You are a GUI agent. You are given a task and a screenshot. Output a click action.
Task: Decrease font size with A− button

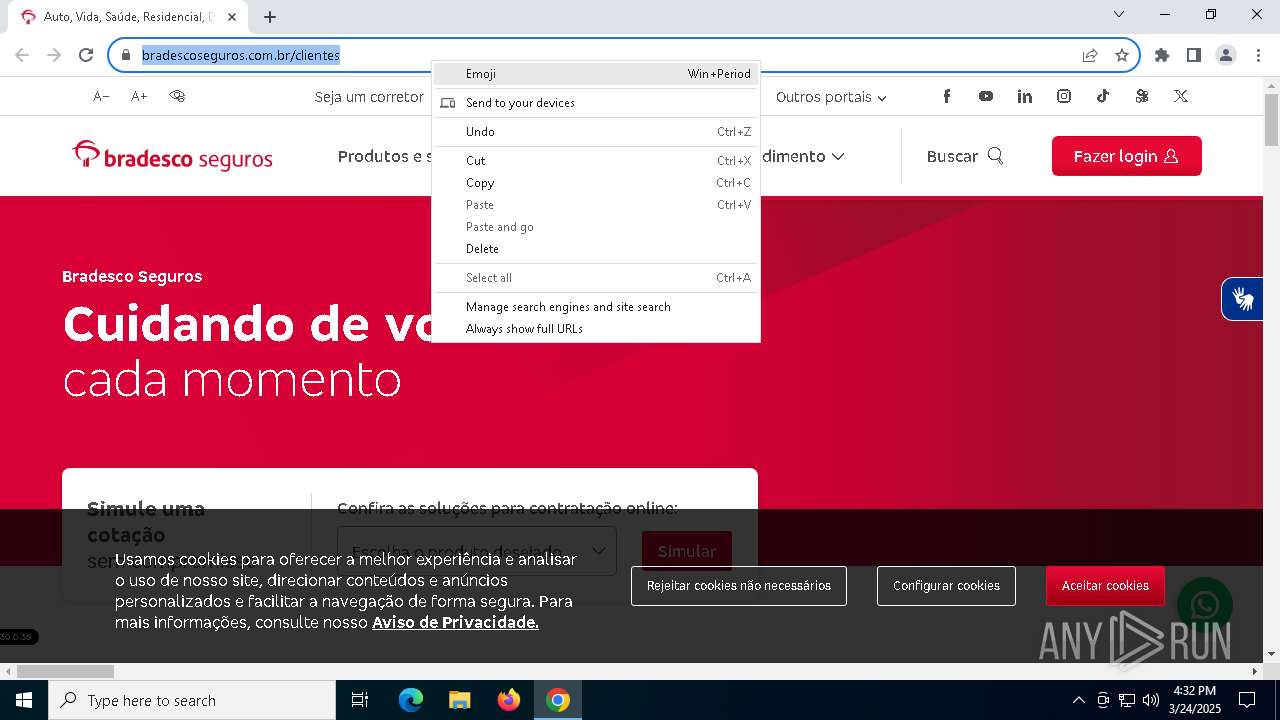coord(101,96)
